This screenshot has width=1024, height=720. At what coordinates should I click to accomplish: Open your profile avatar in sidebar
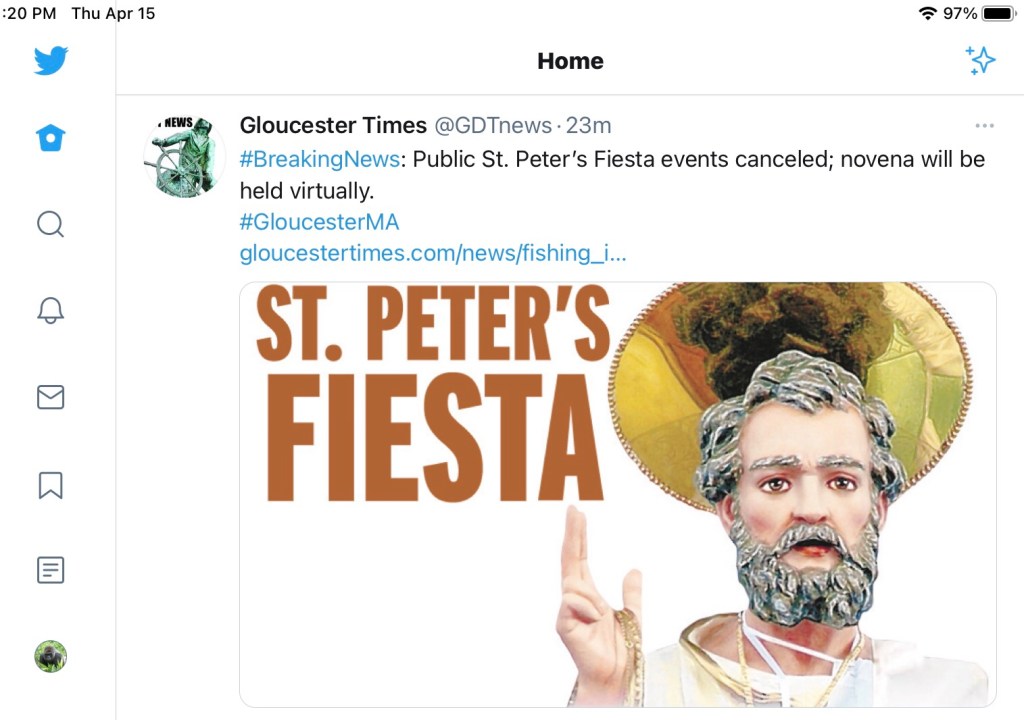(x=51, y=656)
